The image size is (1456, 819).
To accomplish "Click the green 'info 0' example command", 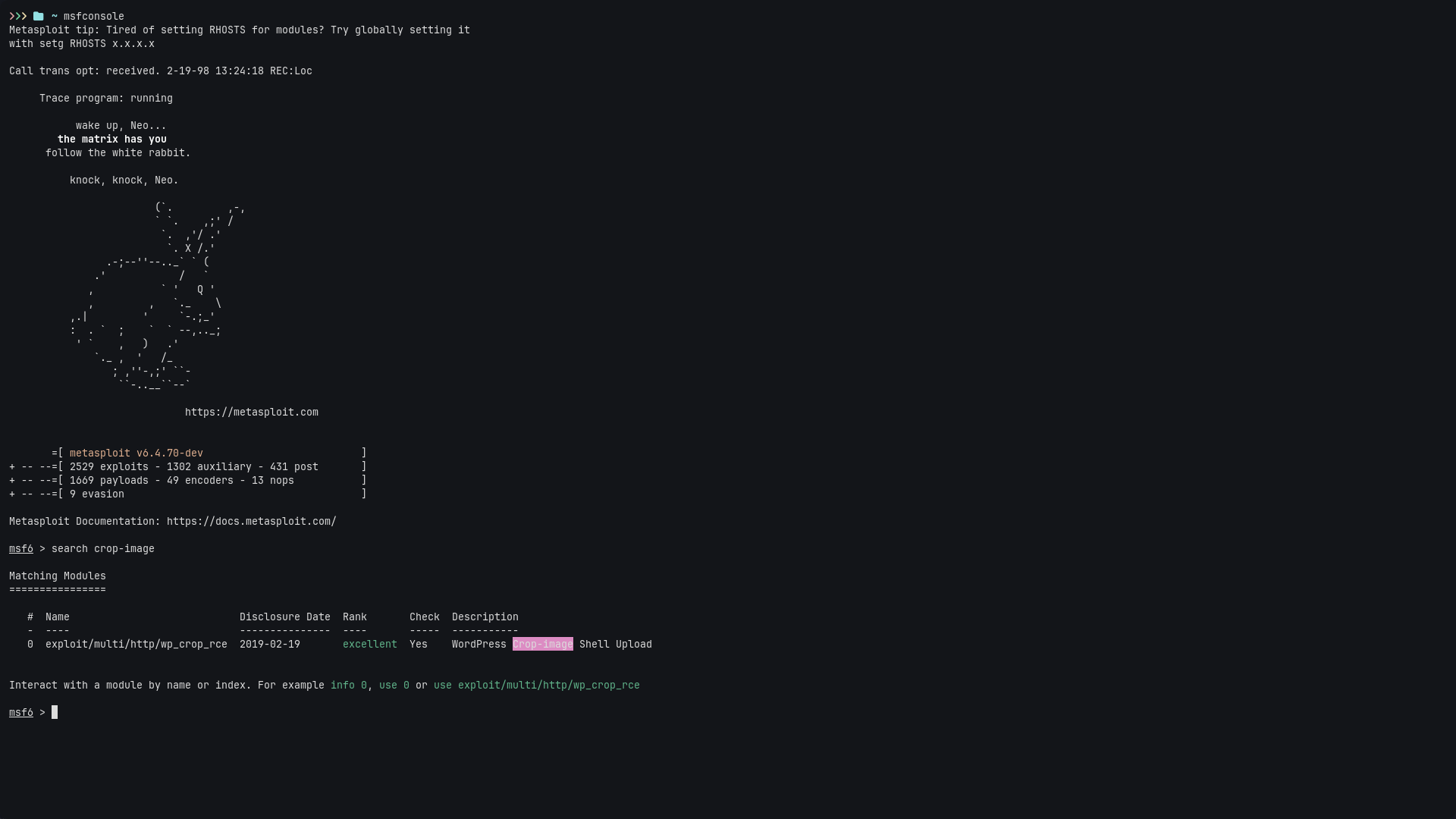I will coord(348,686).
